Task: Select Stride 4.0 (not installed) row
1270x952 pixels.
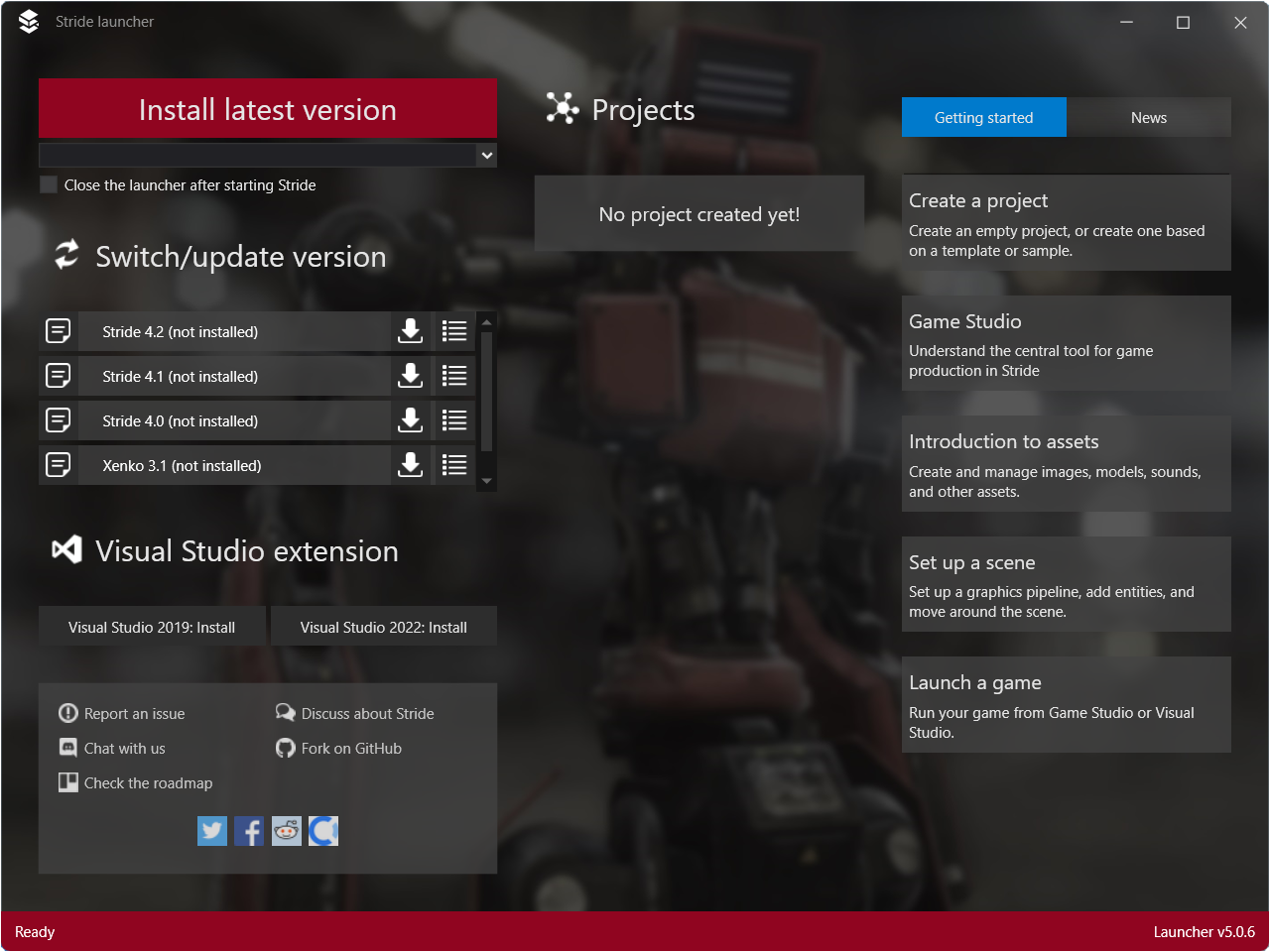Action: click(234, 420)
